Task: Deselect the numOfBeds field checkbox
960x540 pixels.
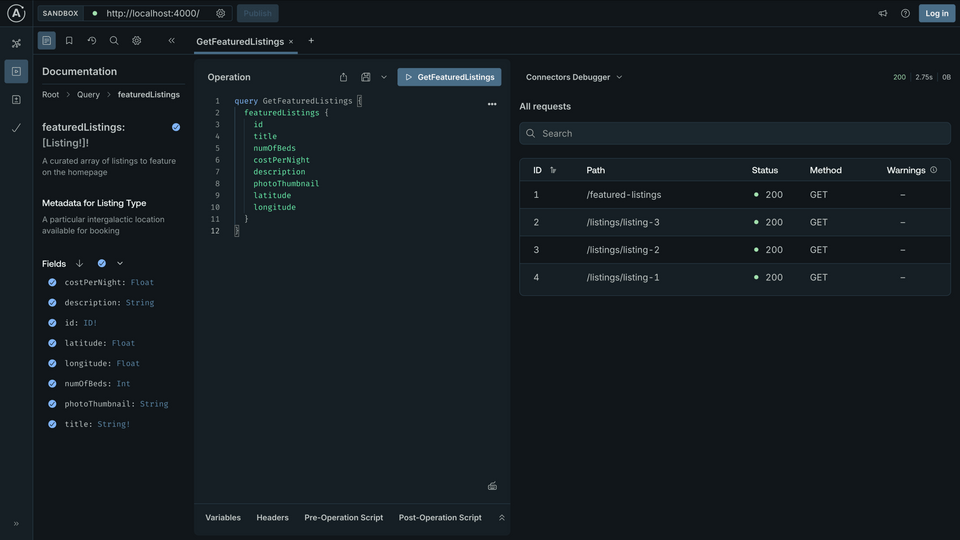Action: coord(53,384)
